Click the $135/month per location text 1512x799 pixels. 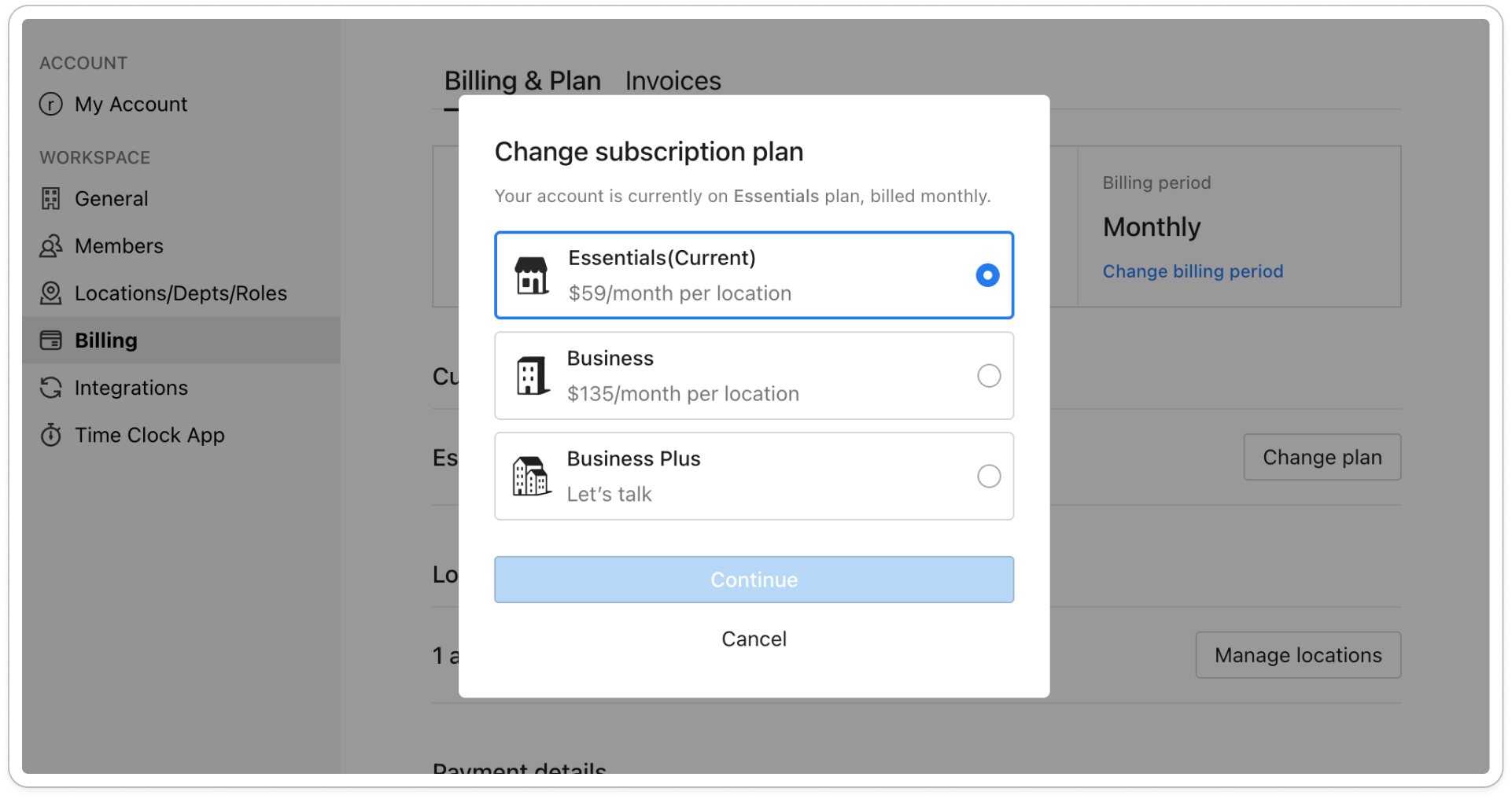click(683, 393)
